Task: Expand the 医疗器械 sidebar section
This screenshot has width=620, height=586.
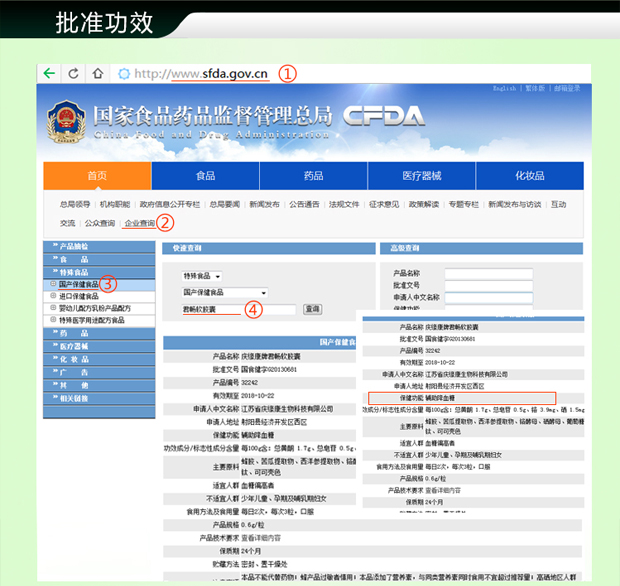Action: pyautogui.click(x=99, y=346)
